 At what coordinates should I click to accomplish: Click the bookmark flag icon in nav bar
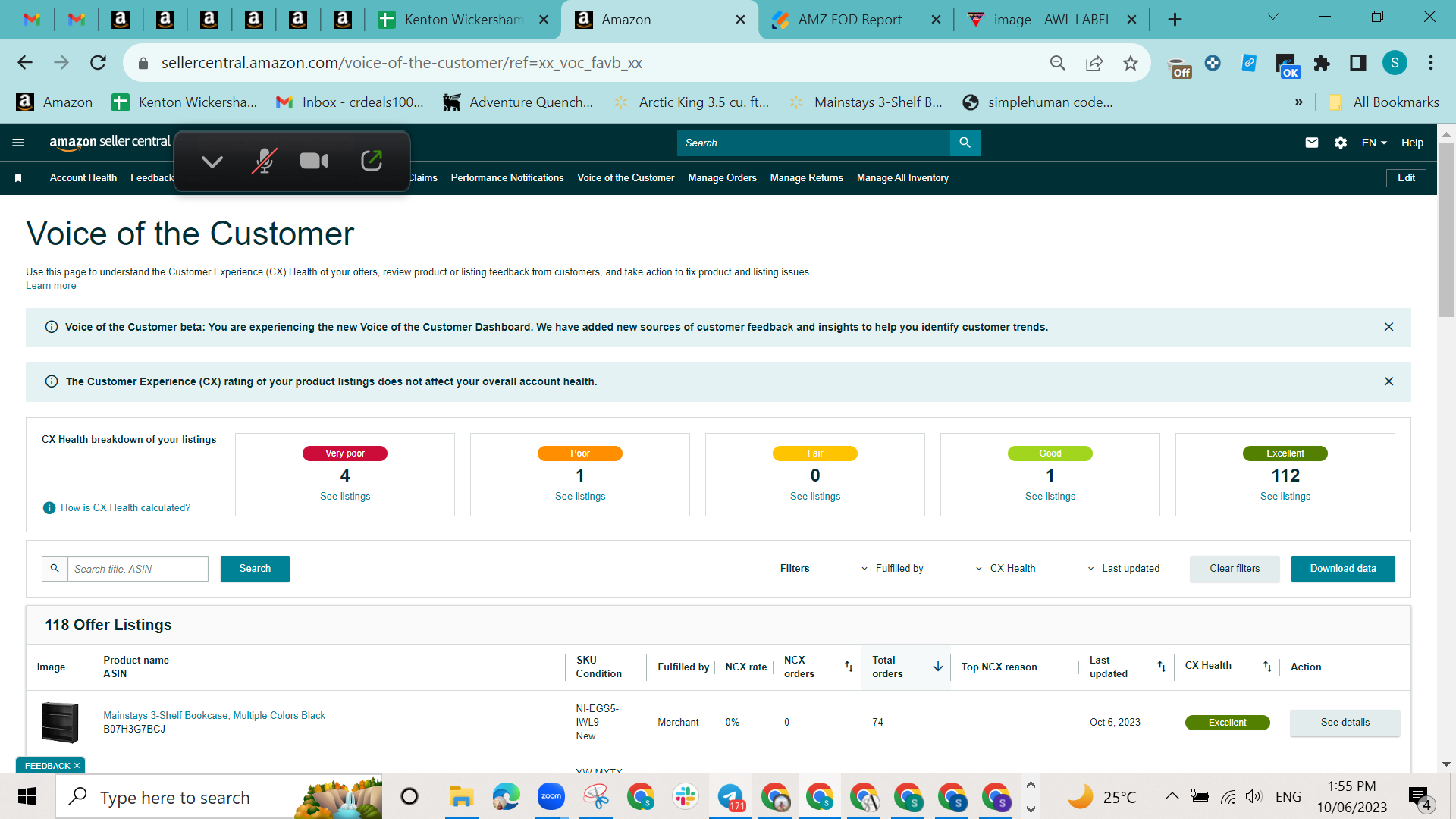(x=18, y=178)
